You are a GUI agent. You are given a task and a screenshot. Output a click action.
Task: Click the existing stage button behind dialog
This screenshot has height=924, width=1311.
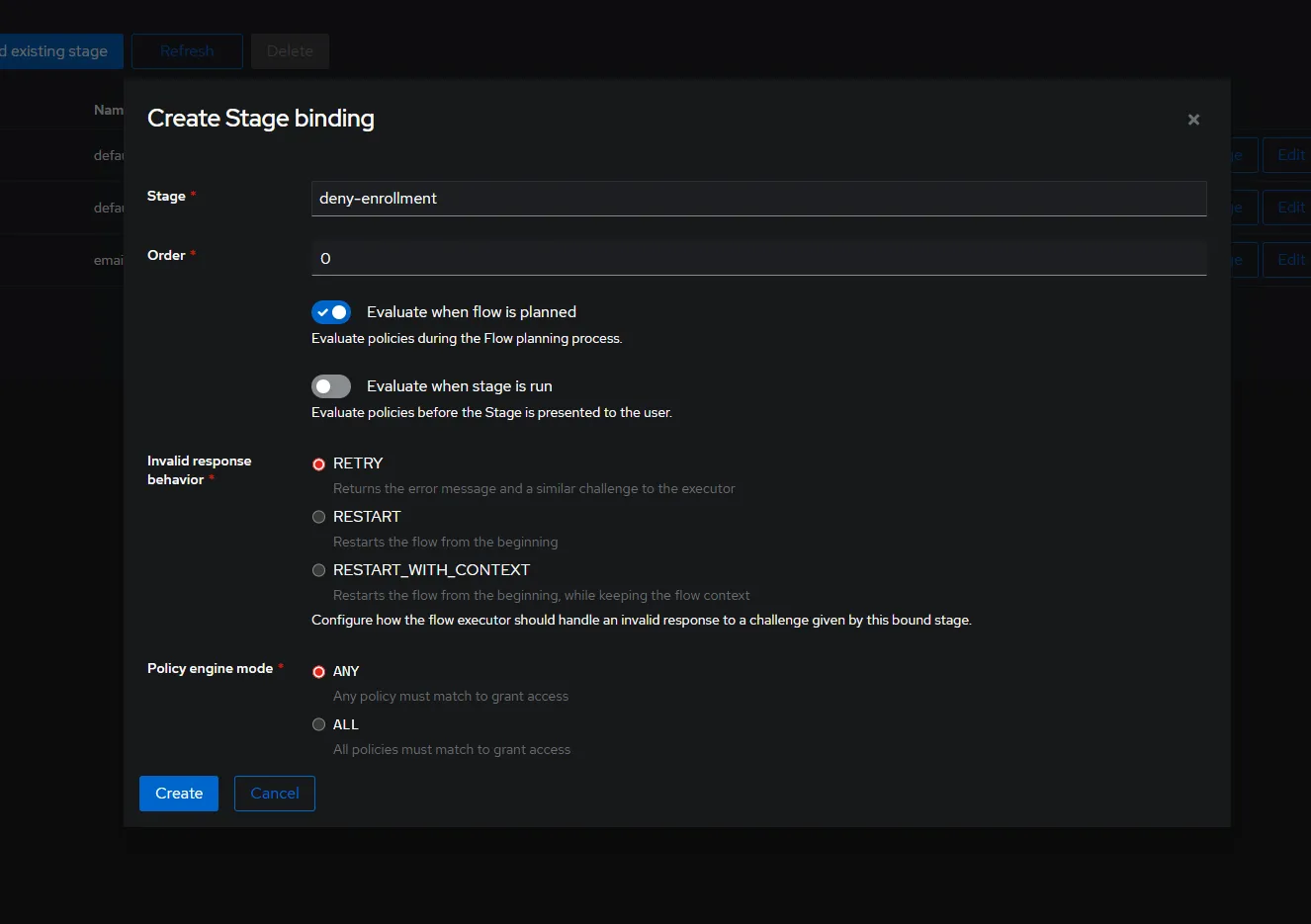point(59,51)
